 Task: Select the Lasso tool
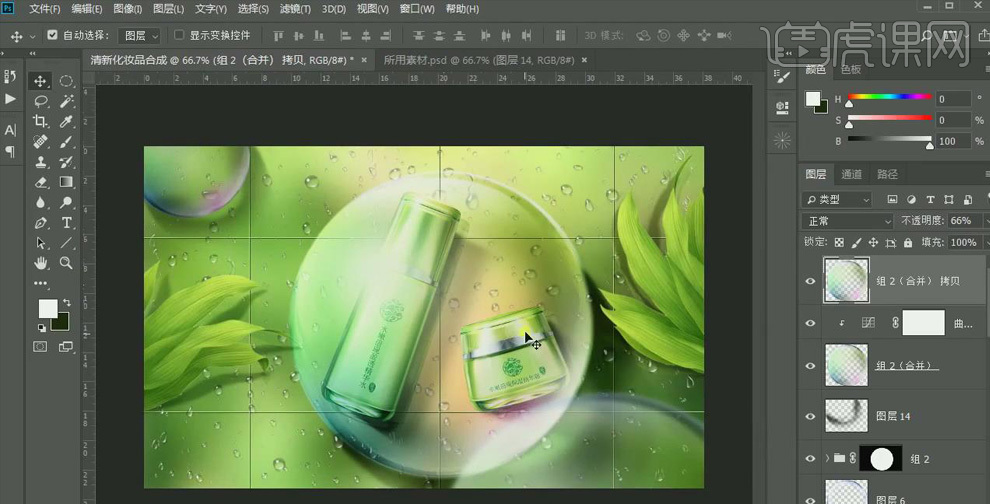[40, 101]
